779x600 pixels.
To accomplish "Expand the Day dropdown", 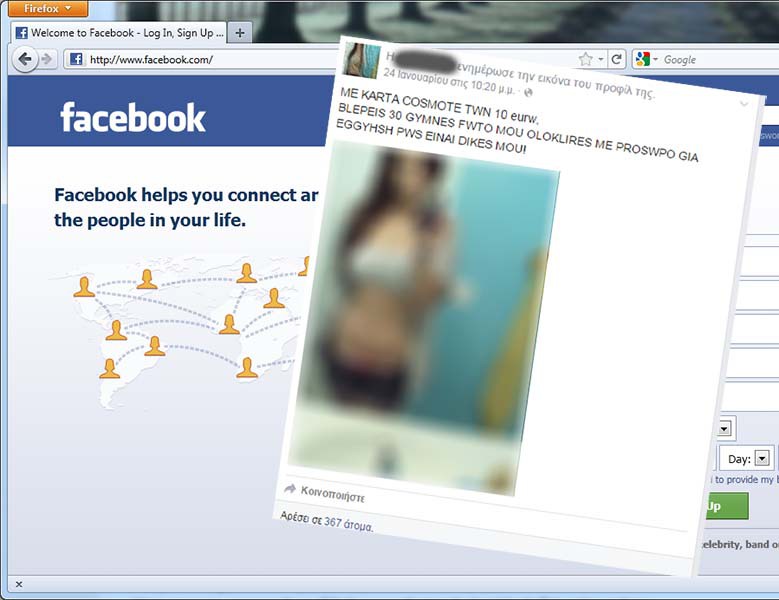I will coord(762,458).
